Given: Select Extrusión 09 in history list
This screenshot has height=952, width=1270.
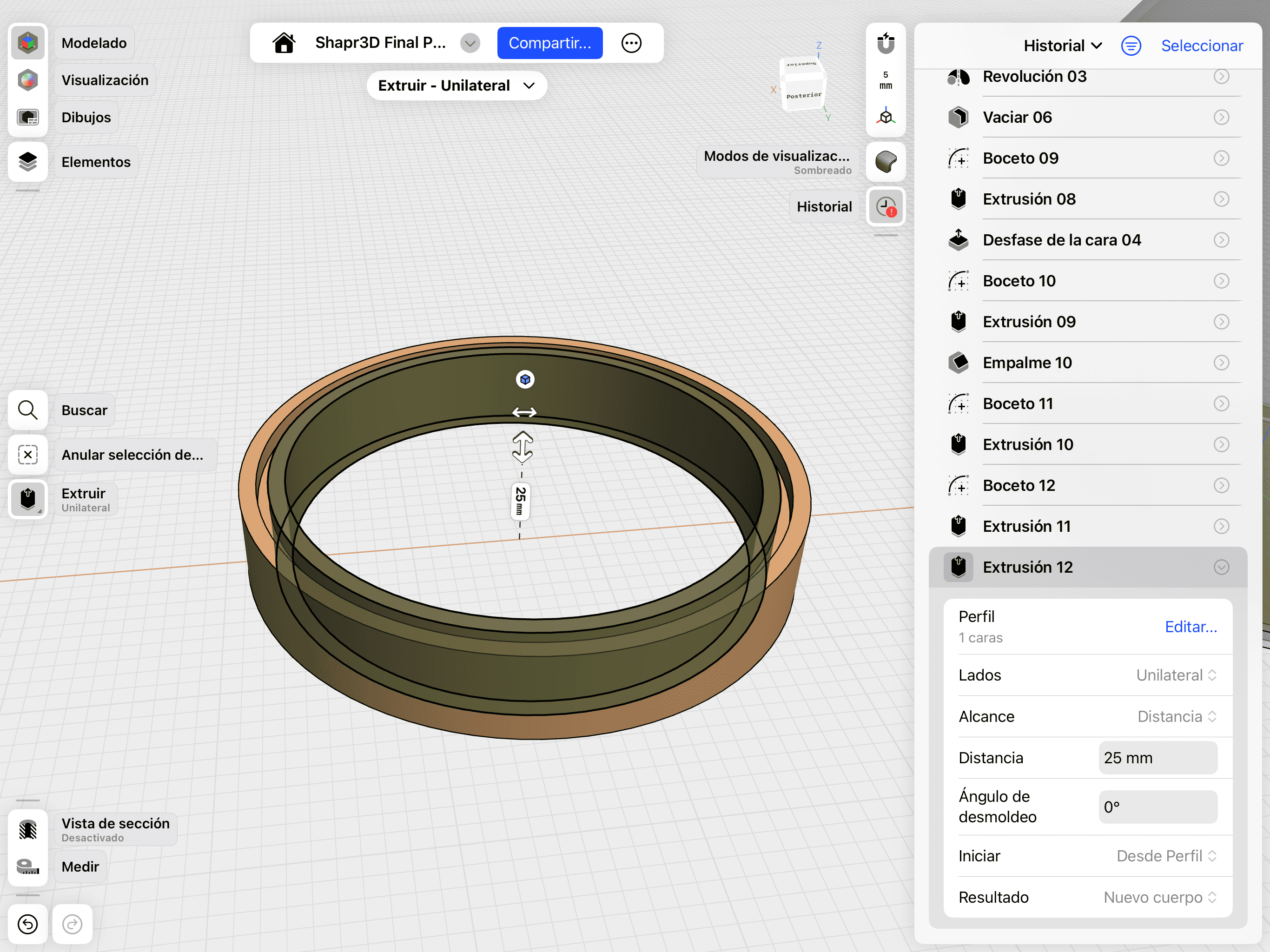Looking at the screenshot, I should [1029, 322].
